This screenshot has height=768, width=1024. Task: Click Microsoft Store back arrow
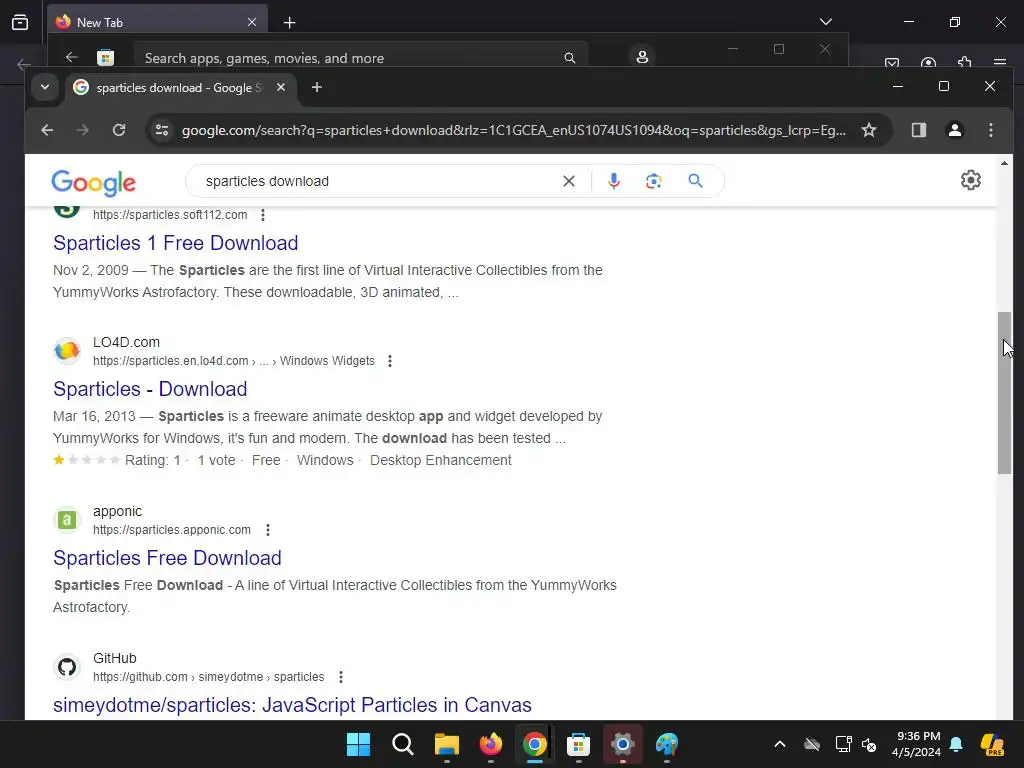point(72,57)
